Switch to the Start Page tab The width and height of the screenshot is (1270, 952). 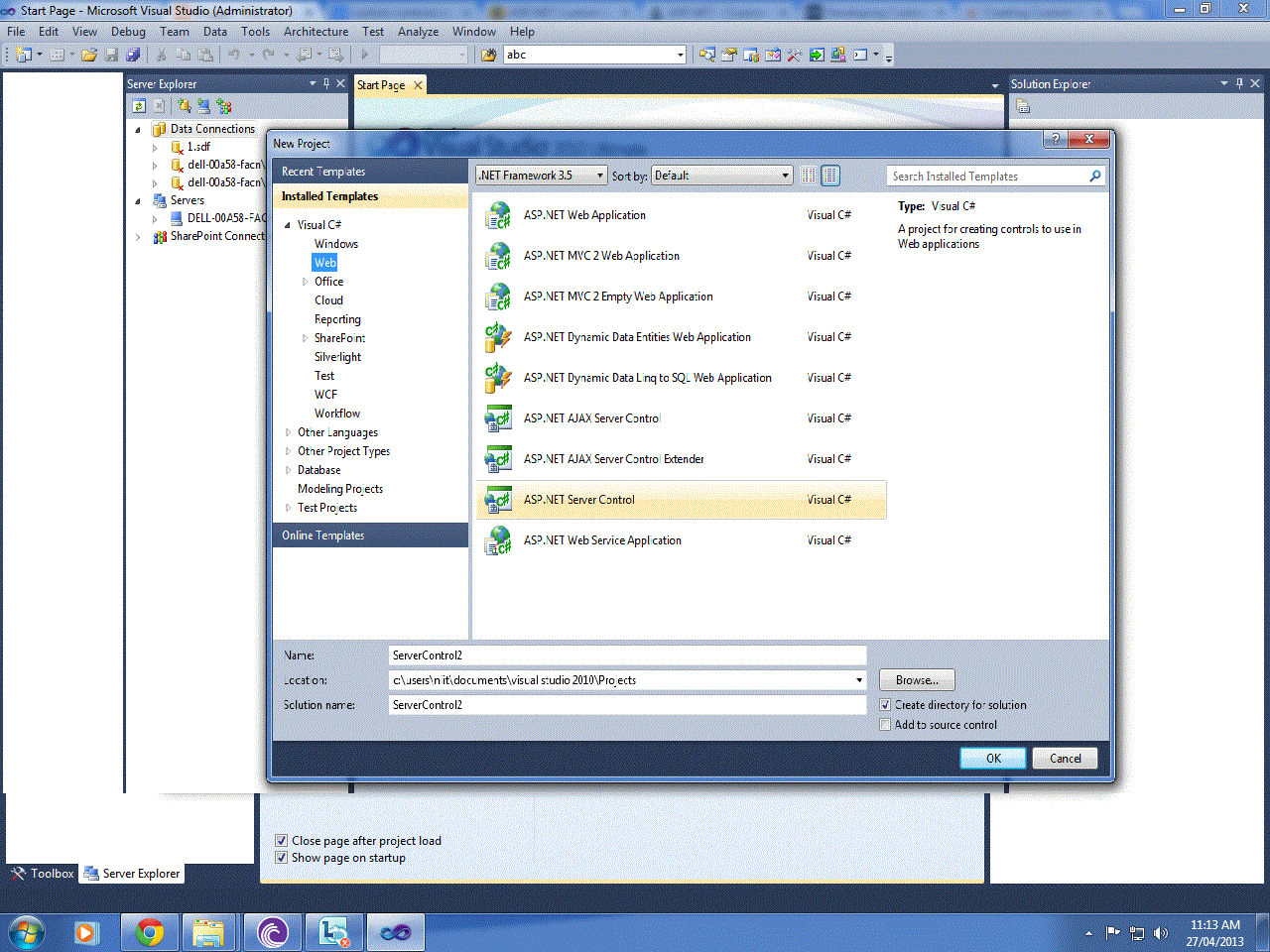382,85
